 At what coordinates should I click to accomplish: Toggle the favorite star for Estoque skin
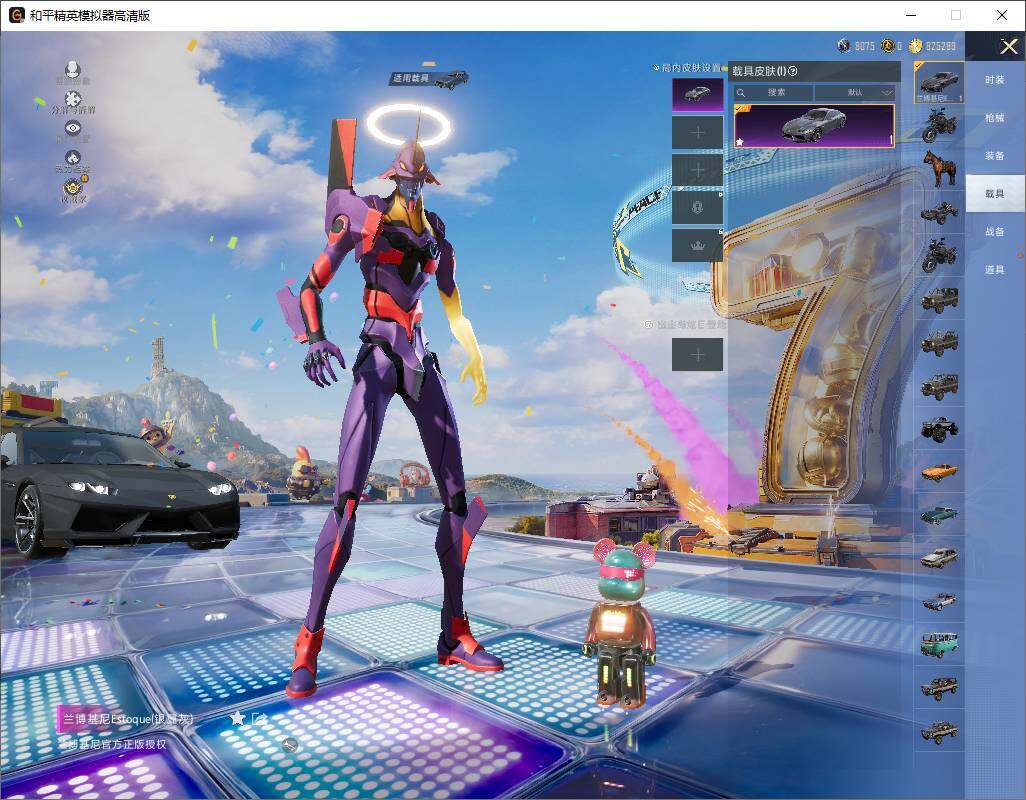tap(237, 718)
